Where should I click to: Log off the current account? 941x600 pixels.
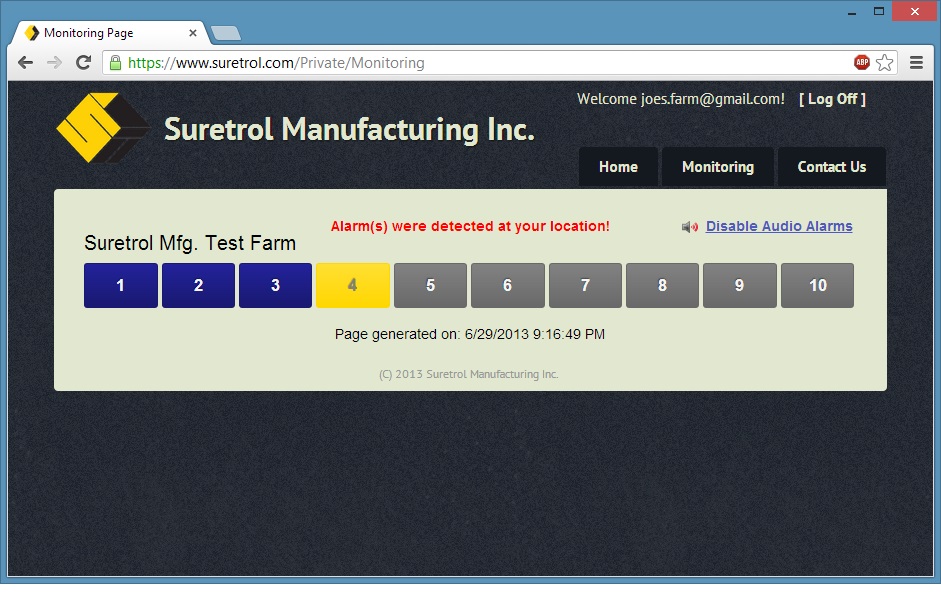click(x=832, y=99)
